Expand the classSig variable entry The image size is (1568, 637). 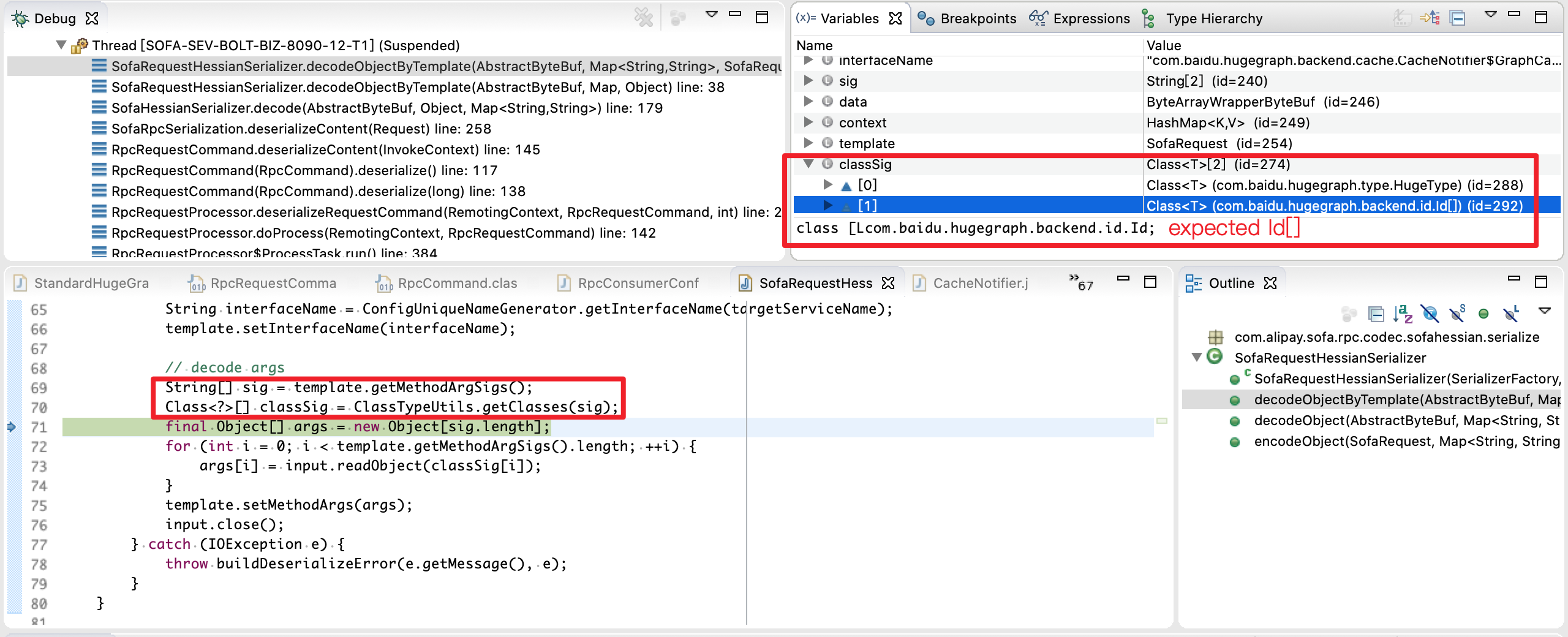[x=810, y=164]
